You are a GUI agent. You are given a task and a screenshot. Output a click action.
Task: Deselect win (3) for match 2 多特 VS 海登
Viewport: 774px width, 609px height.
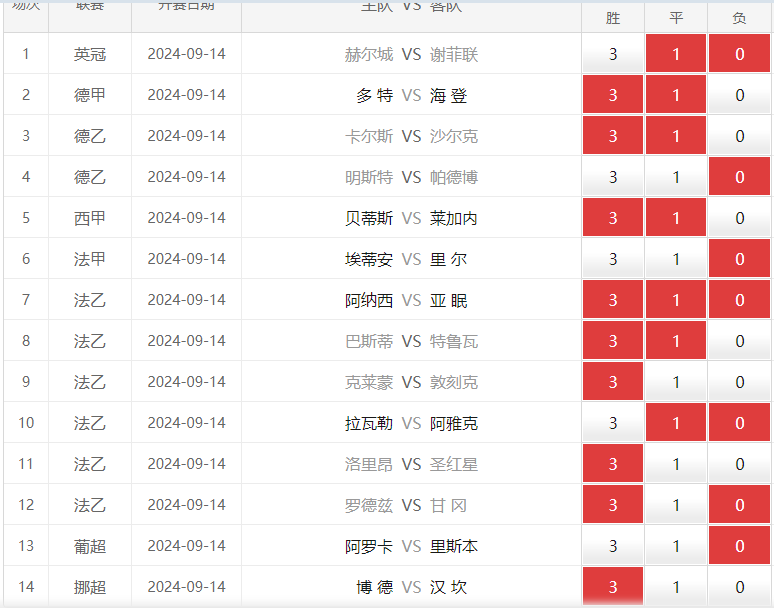tap(613, 94)
